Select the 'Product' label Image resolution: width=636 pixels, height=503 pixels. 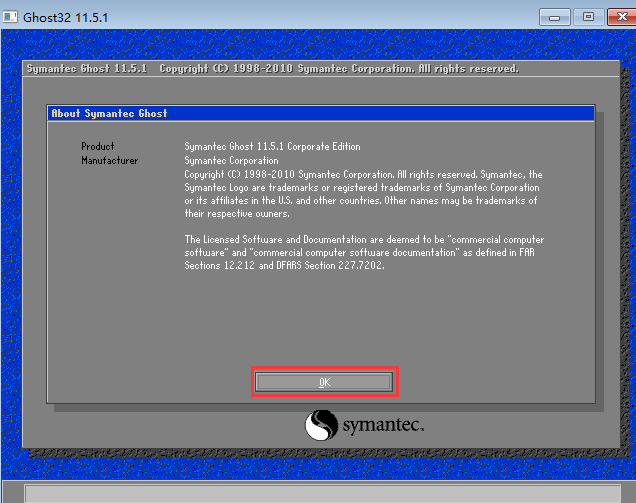click(x=98, y=147)
